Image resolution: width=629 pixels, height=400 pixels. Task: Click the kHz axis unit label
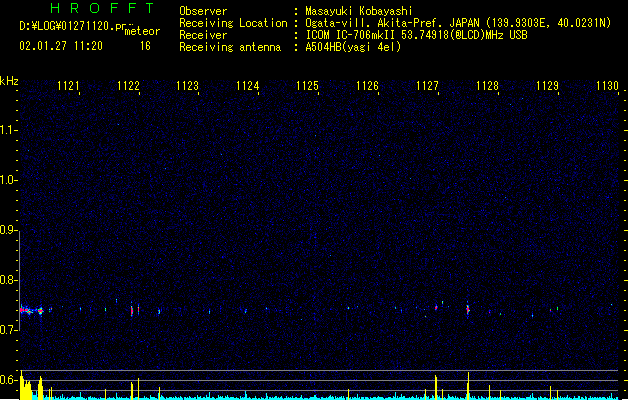9,81
